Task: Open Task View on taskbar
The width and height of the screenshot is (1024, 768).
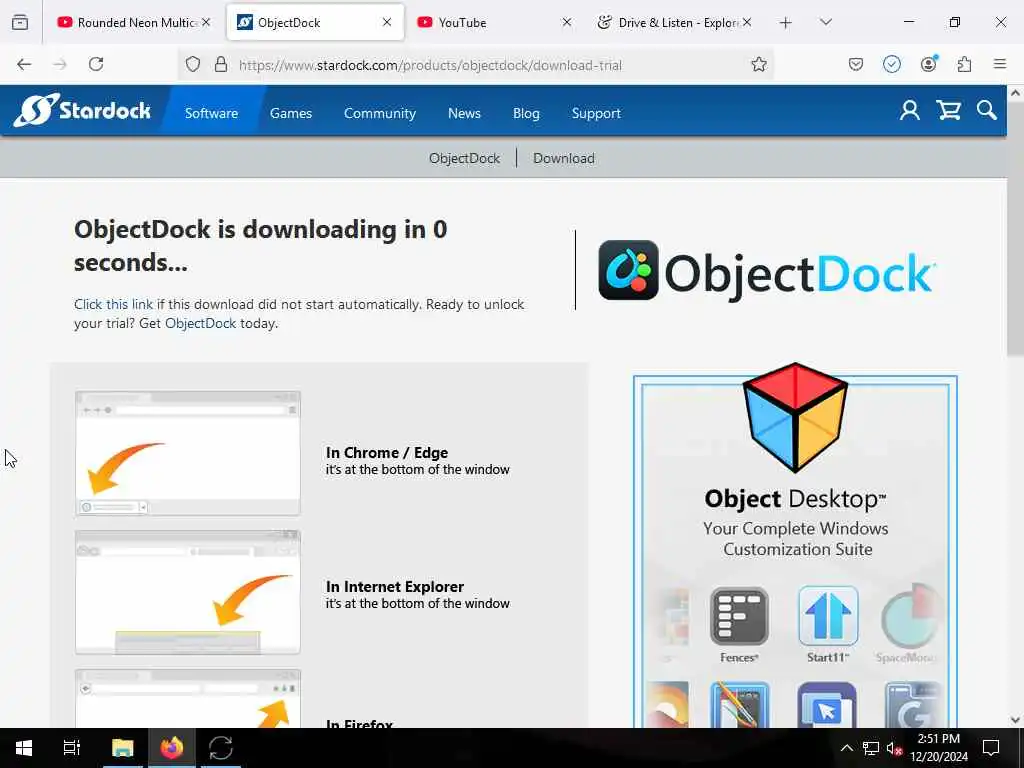Action: click(x=72, y=748)
